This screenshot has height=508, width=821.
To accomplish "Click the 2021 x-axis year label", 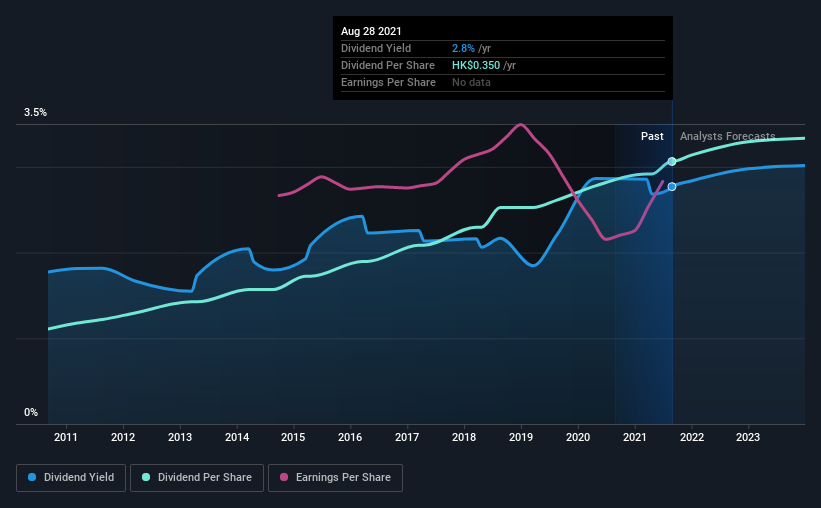I will coord(635,437).
